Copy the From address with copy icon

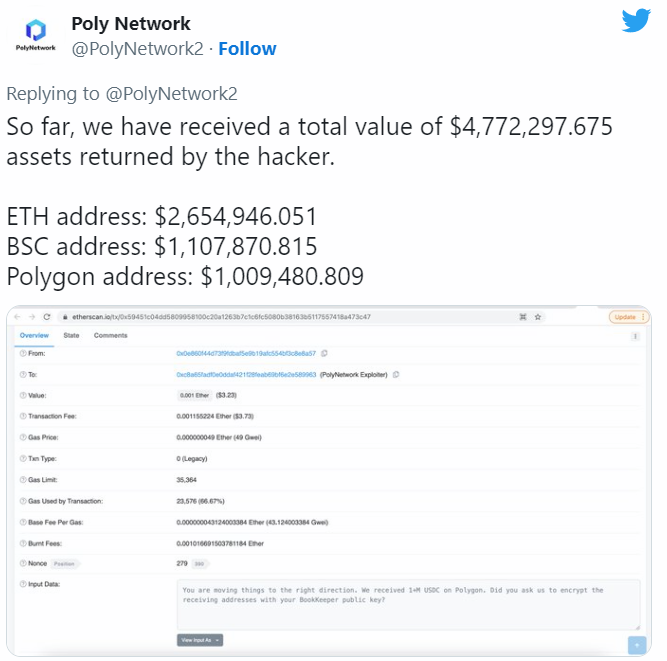pyautogui.click(x=324, y=353)
